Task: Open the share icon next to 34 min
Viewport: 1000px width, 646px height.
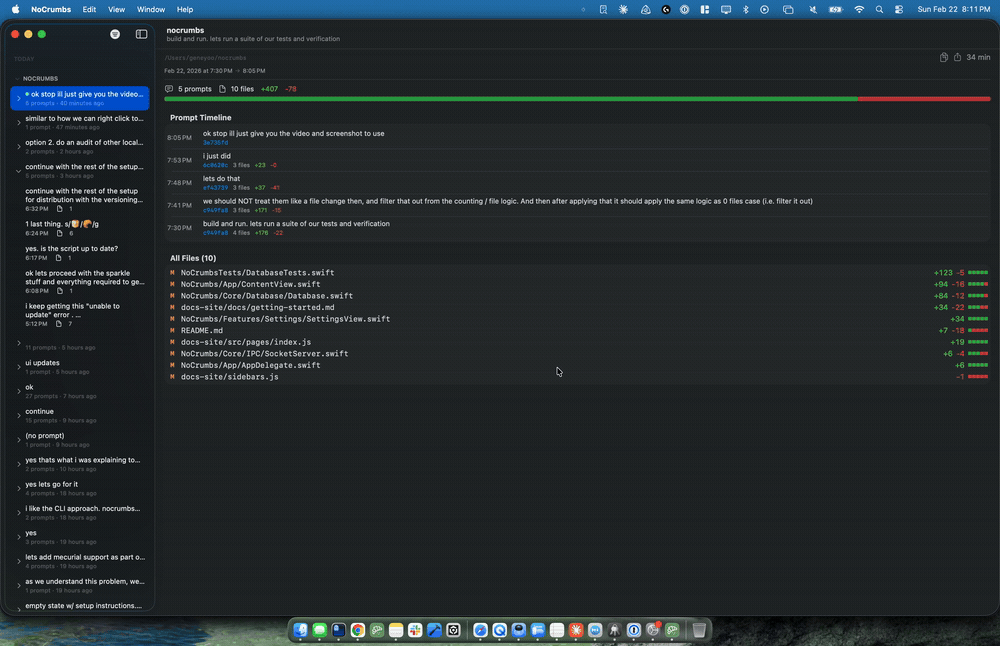Action: click(958, 57)
